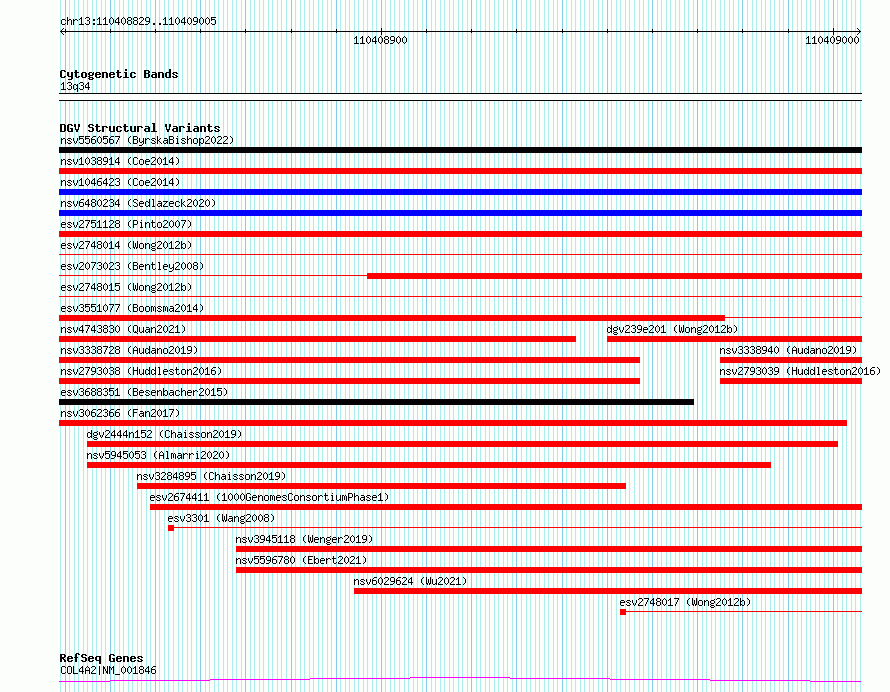Click the 110408900 ruler position label

(380, 41)
